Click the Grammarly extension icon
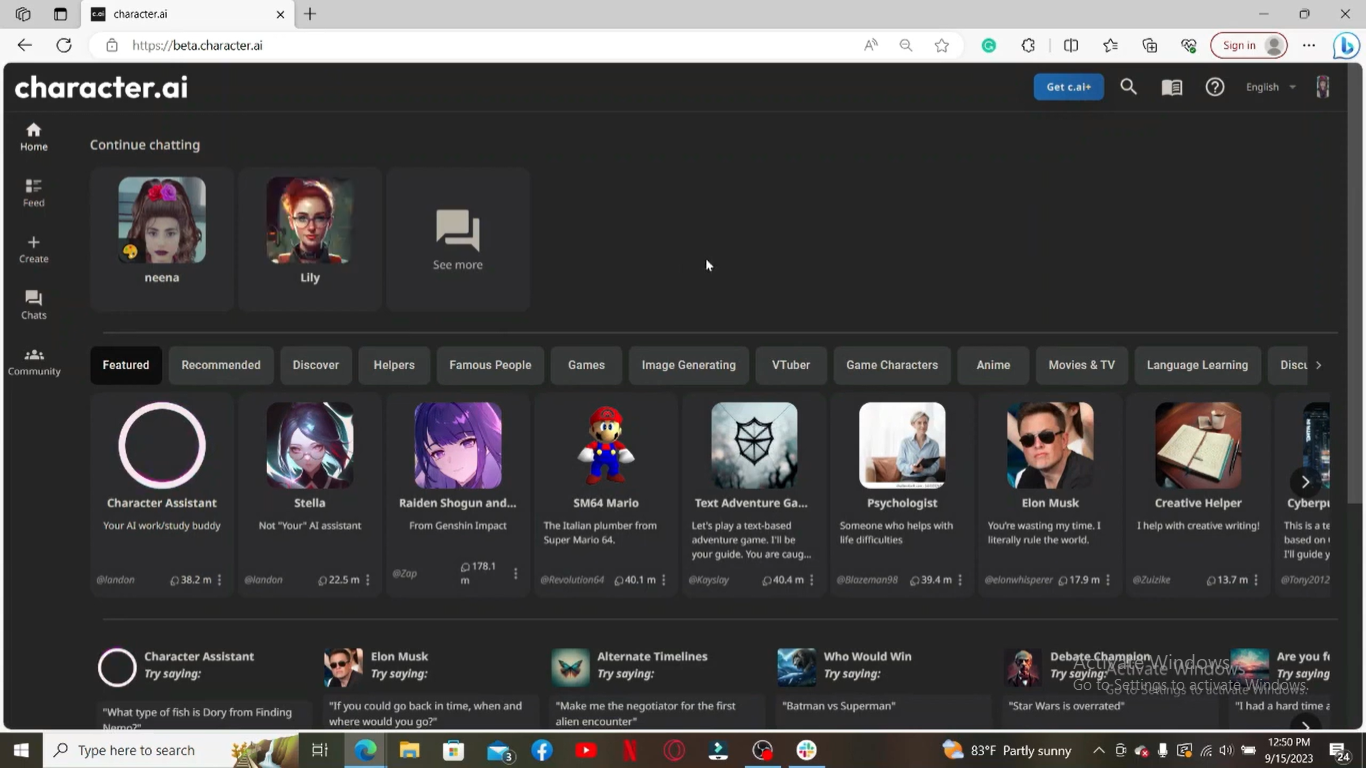 coord(988,45)
